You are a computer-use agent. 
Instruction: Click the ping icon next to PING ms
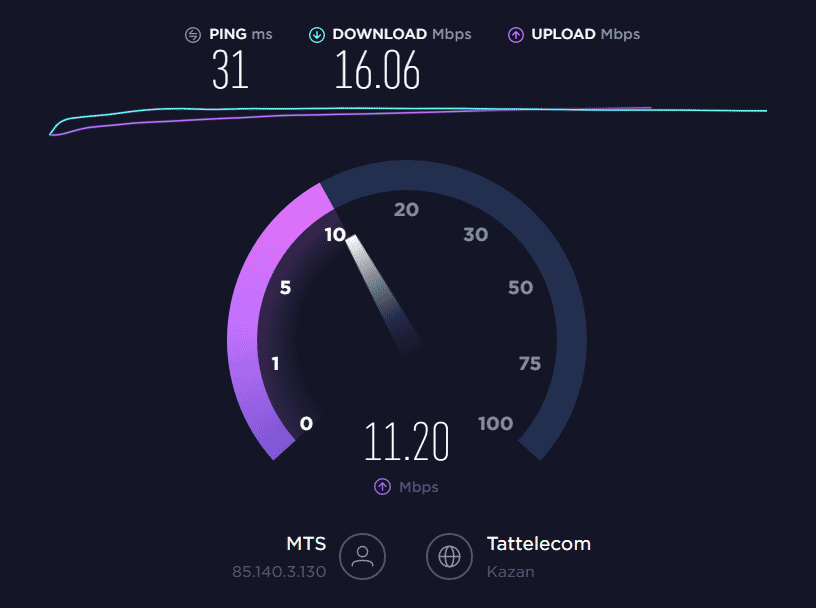point(193,35)
